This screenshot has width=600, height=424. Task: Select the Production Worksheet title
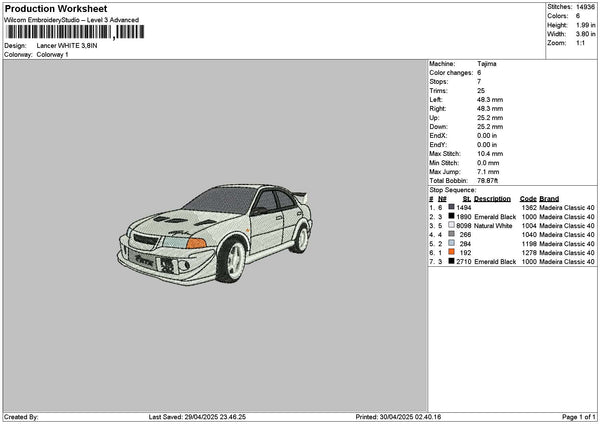tap(56, 9)
